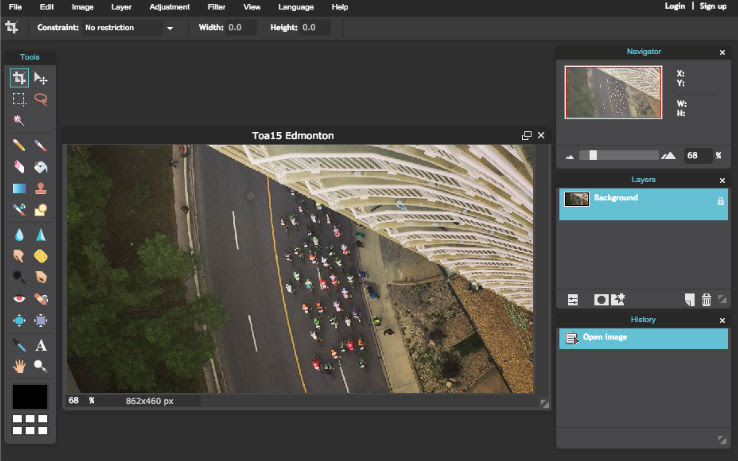
Task: Select the Smudge finger tool
Action: tap(19, 256)
